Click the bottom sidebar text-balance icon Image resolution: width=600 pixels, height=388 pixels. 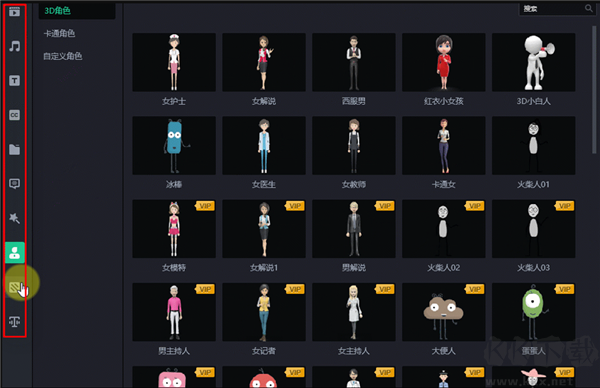point(15,322)
